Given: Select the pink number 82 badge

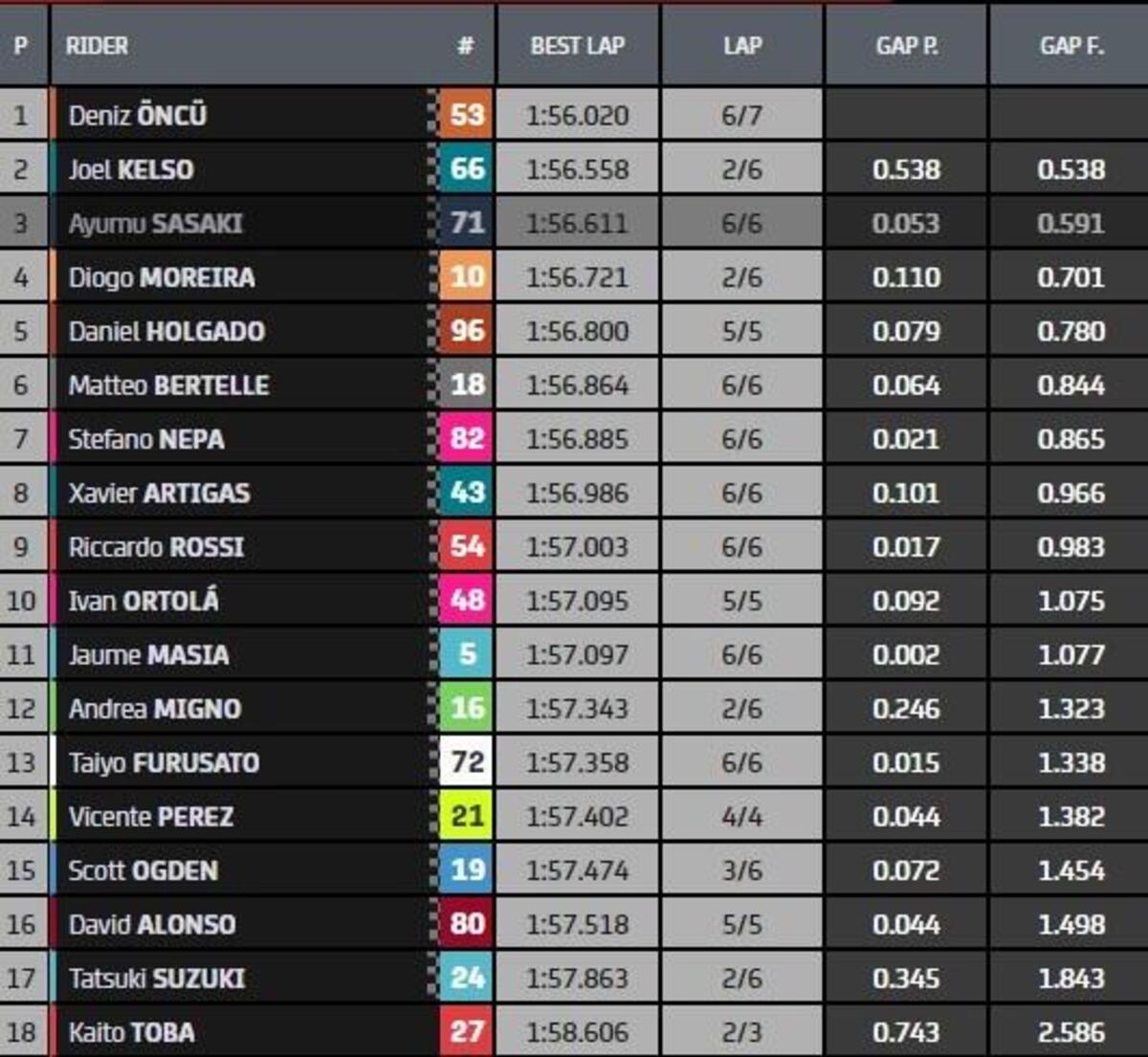Looking at the screenshot, I should point(466,439).
